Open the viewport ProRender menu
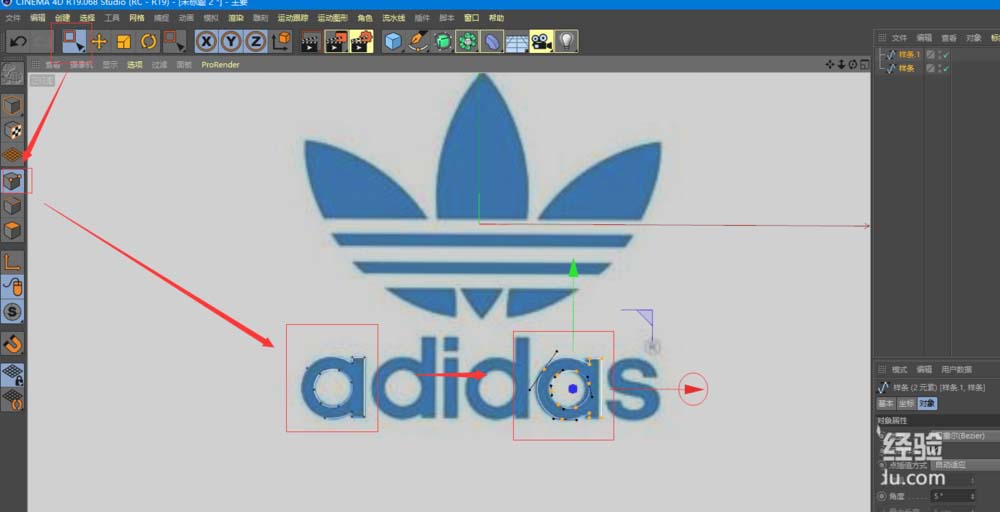 click(x=220, y=64)
